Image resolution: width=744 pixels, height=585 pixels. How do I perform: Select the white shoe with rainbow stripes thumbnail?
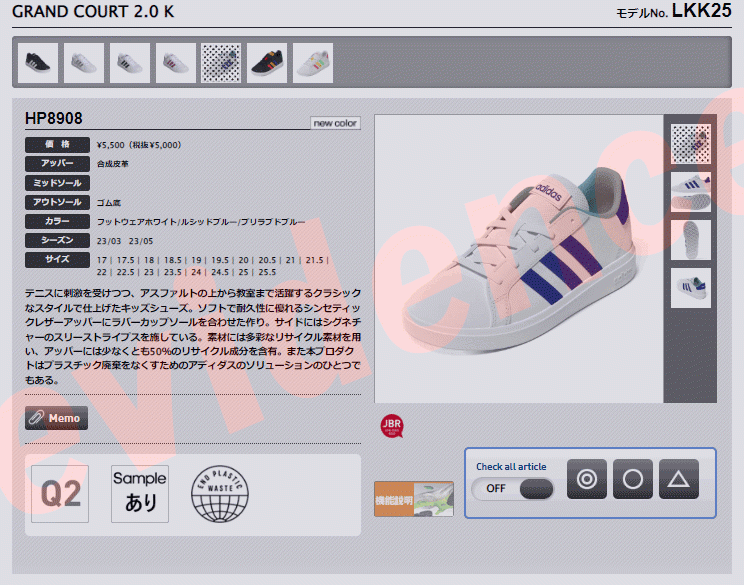[x=313, y=63]
